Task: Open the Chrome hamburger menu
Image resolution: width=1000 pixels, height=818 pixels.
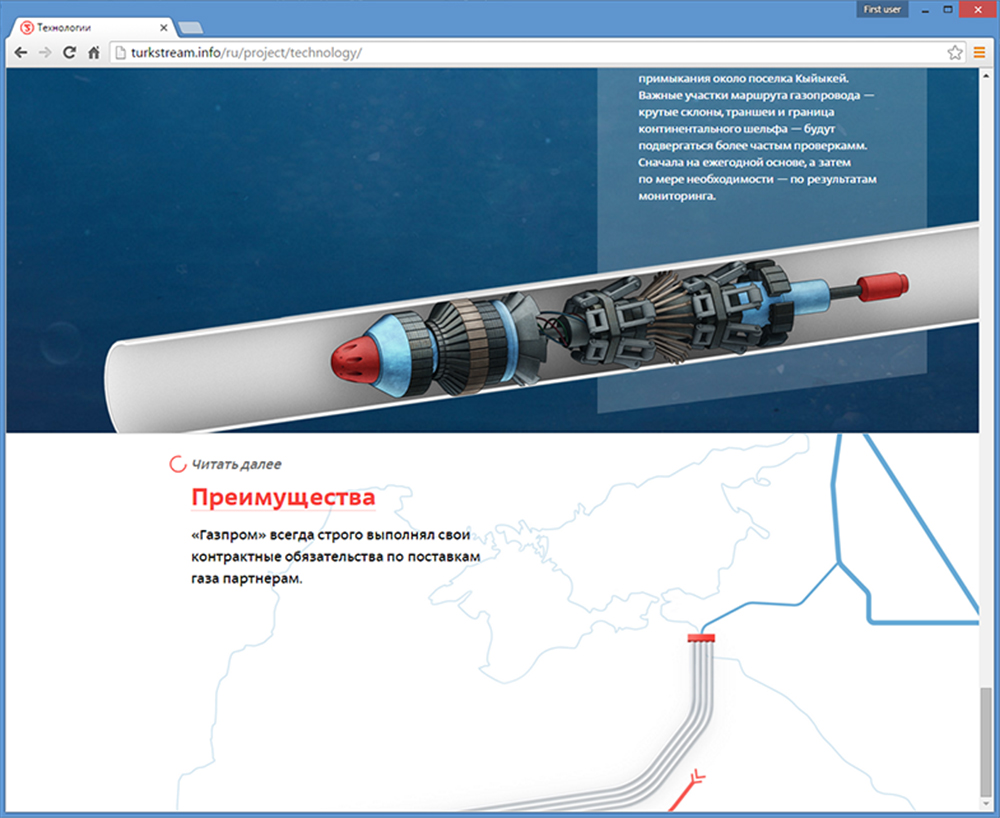Action: 979,52
